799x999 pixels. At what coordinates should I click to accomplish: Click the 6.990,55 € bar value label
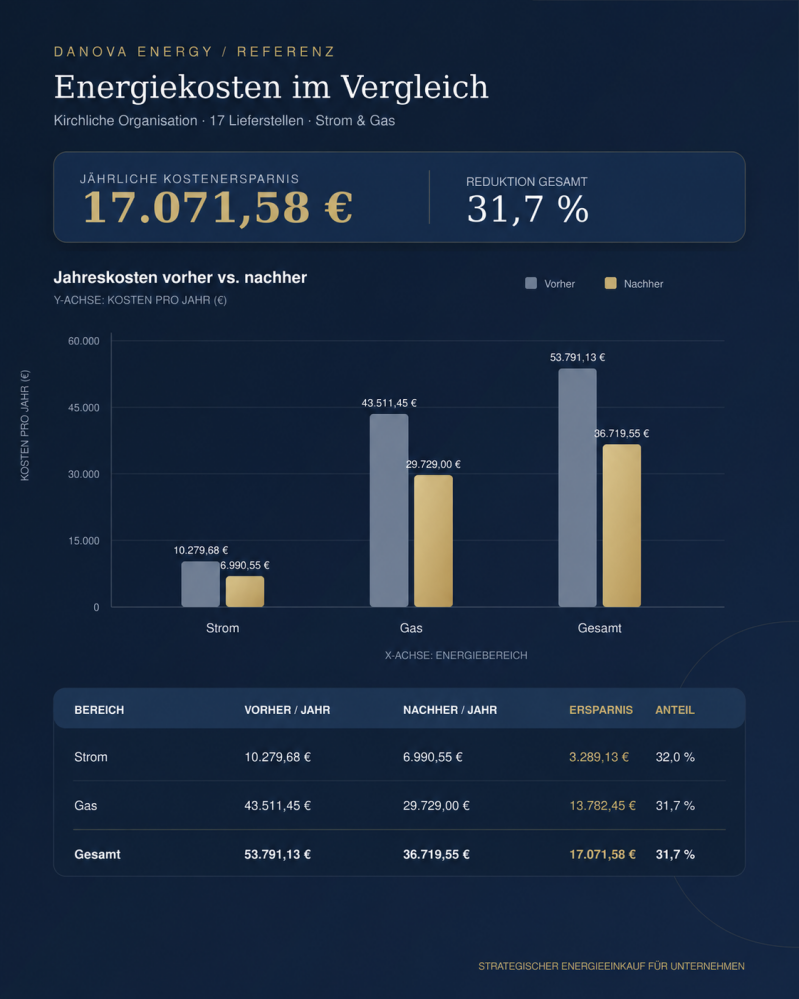(x=245, y=566)
